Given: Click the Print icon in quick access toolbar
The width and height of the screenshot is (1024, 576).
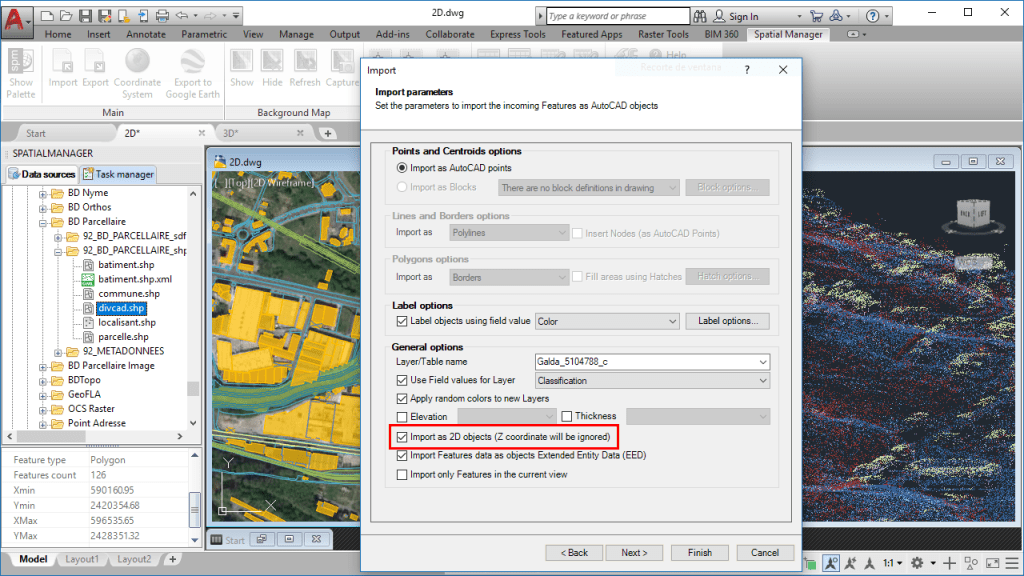Looking at the screenshot, I should pos(162,16).
